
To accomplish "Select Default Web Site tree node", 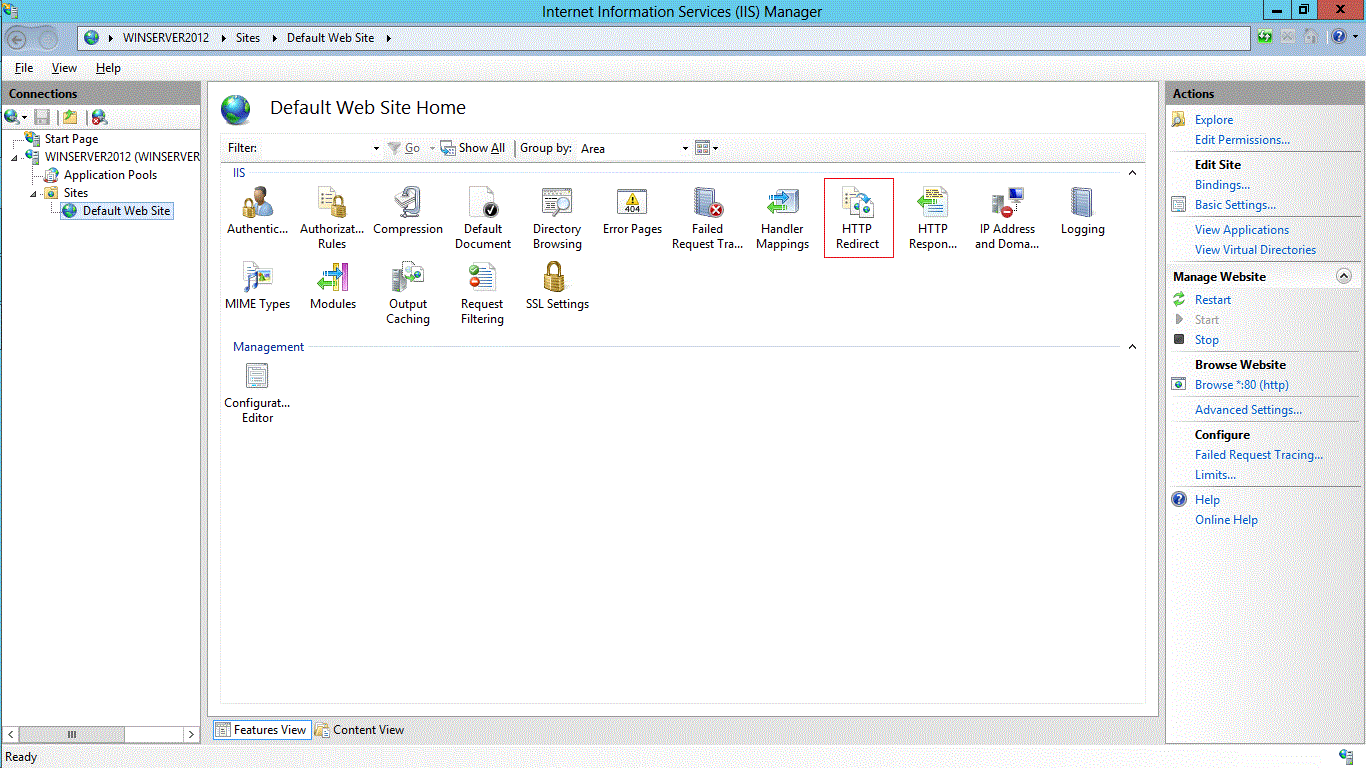I will pos(126,211).
